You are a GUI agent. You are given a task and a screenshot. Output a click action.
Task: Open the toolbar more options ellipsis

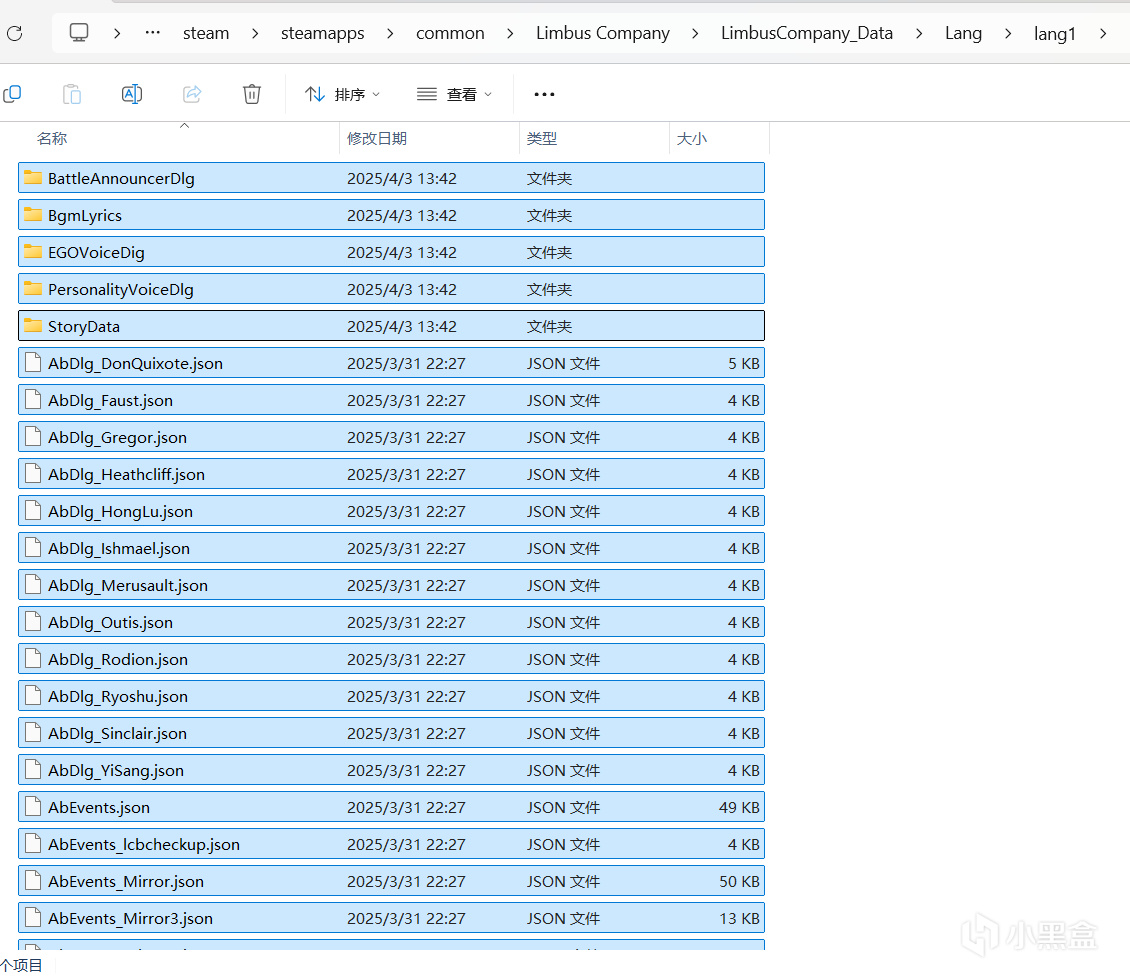pyautogui.click(x=544, y=94)
